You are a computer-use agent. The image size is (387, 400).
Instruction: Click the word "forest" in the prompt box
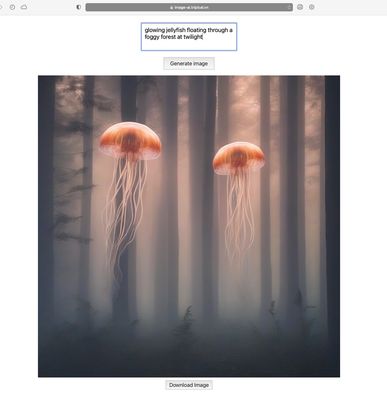coord(166,37)
